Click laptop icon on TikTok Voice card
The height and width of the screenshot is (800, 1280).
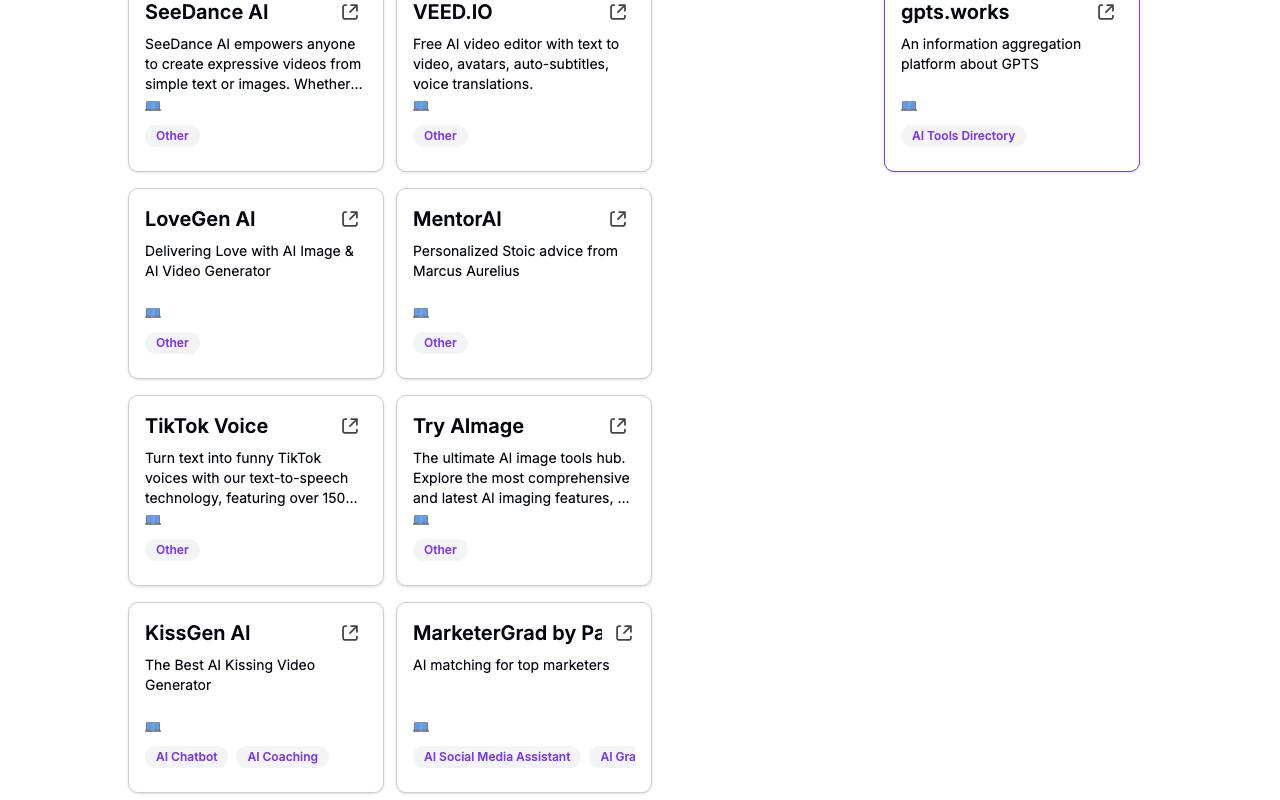click(153, 520)
